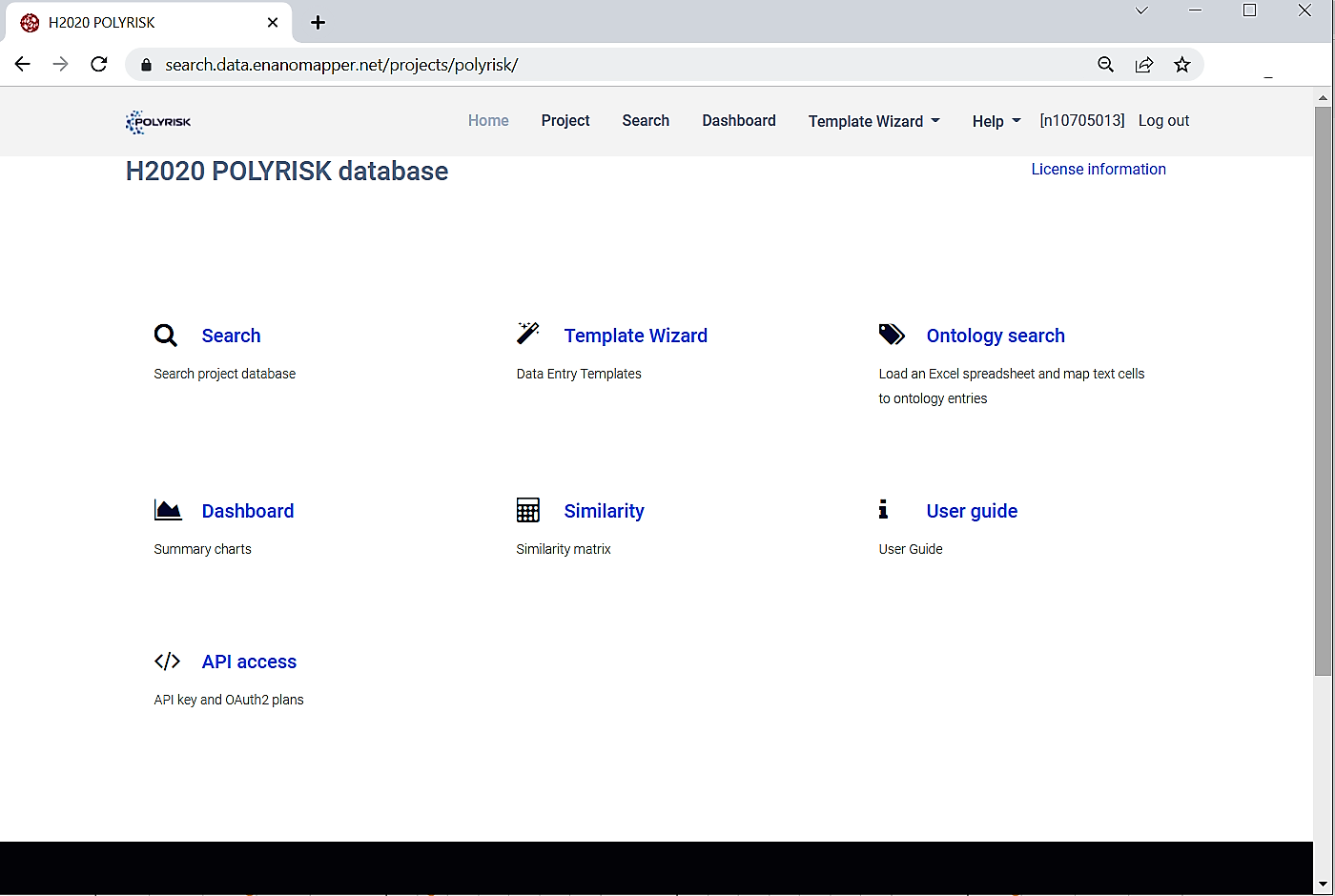Image resolution: width=1335 pixels, height=896 pixels.
Task: Click the code brackets API access icon
Action: point(168,662)
